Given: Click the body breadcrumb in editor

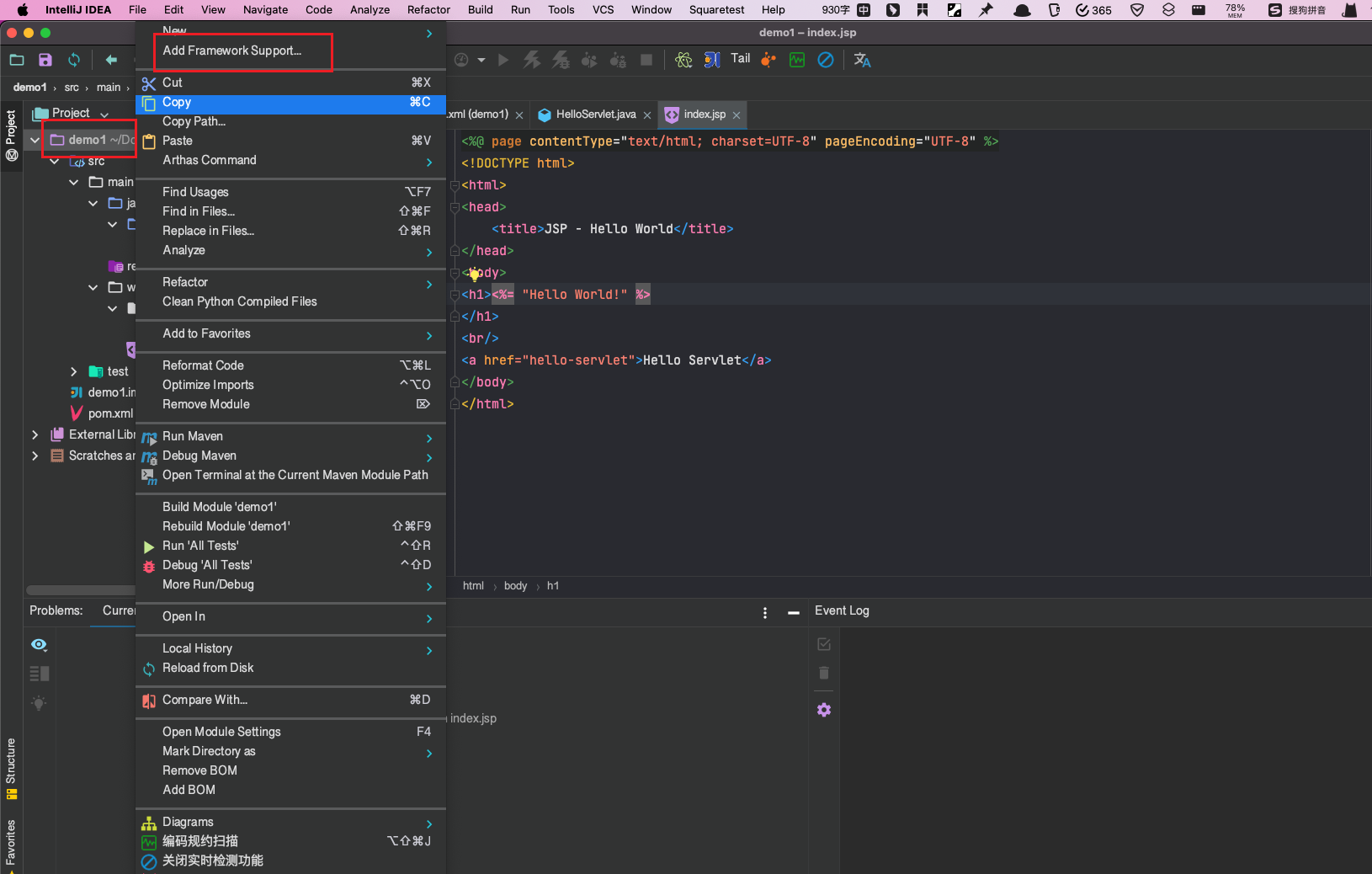Looking at the screenshot, I should pos(515,586).
